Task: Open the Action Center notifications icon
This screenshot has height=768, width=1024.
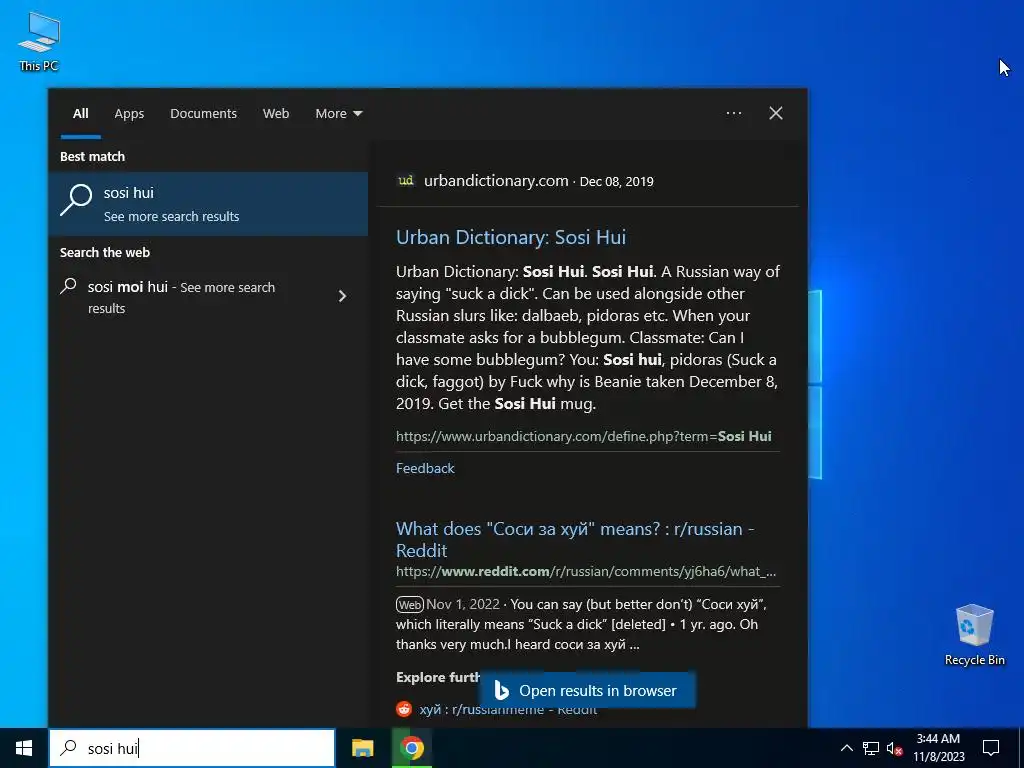Action: coord(991,748)
